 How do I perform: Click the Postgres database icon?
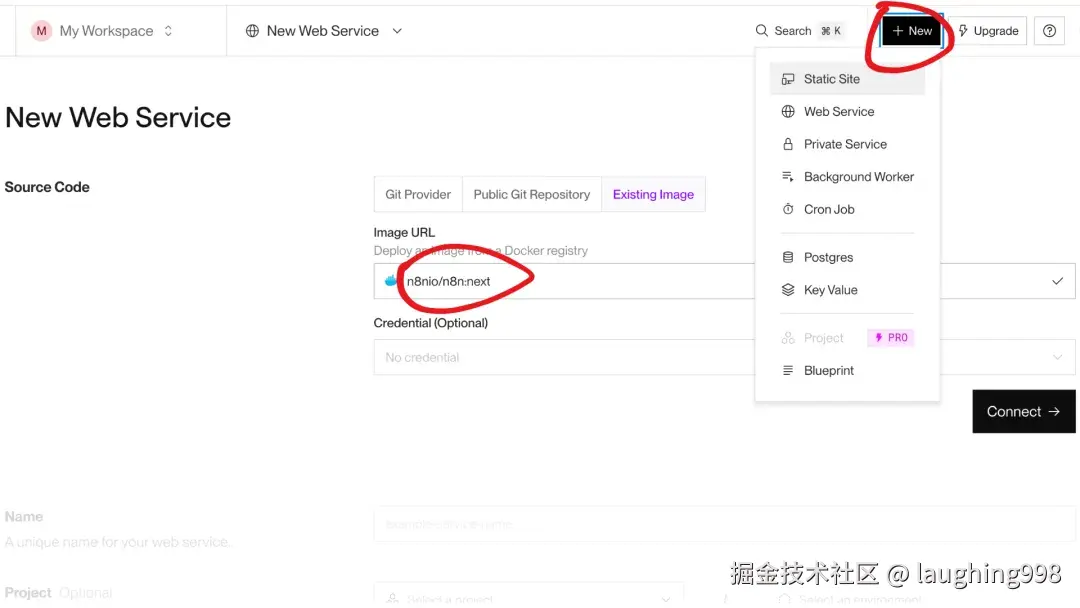788,258
